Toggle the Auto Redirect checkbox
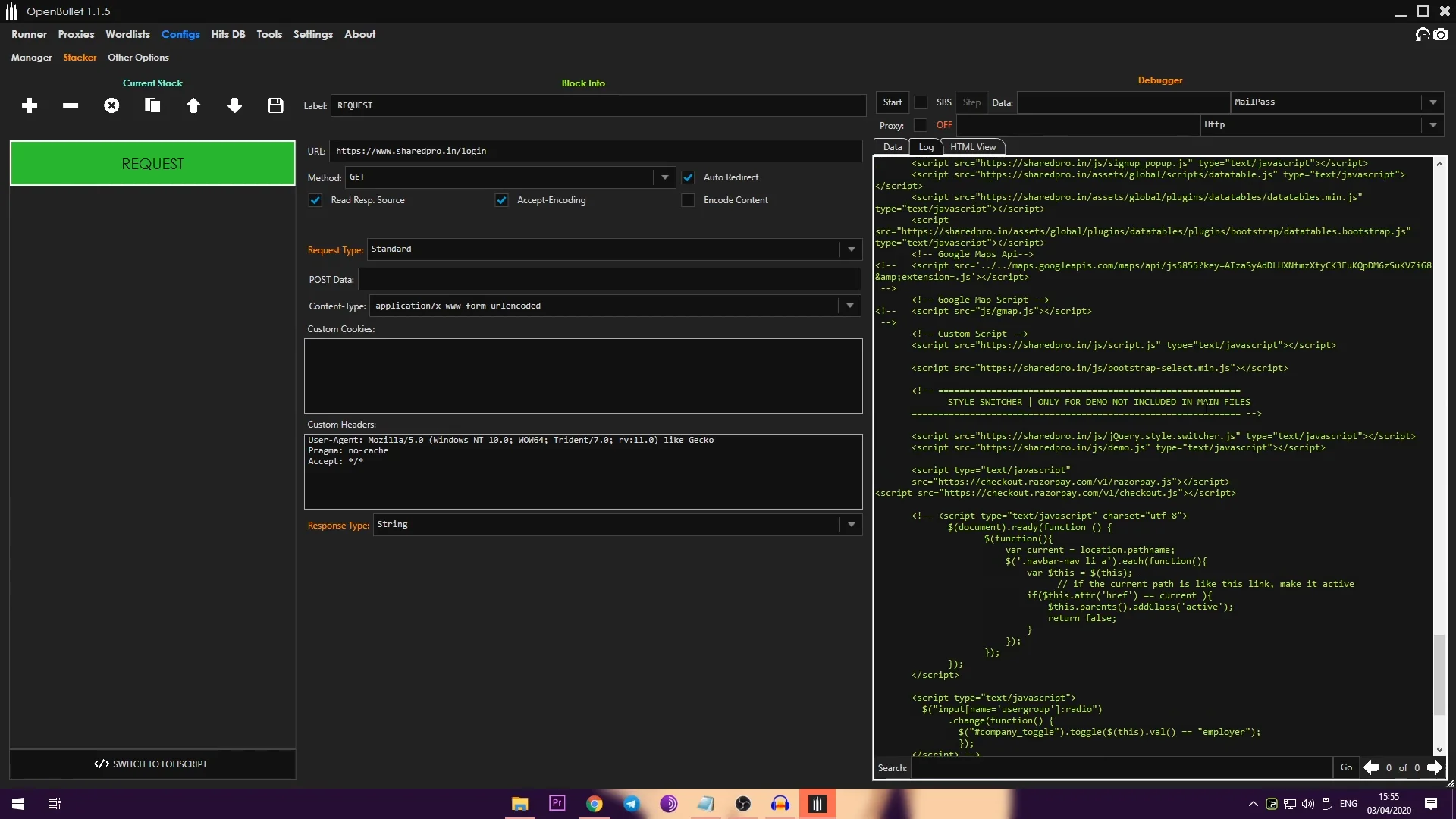Viewport: 1456px width, 819px height. (x=688, y=177)
